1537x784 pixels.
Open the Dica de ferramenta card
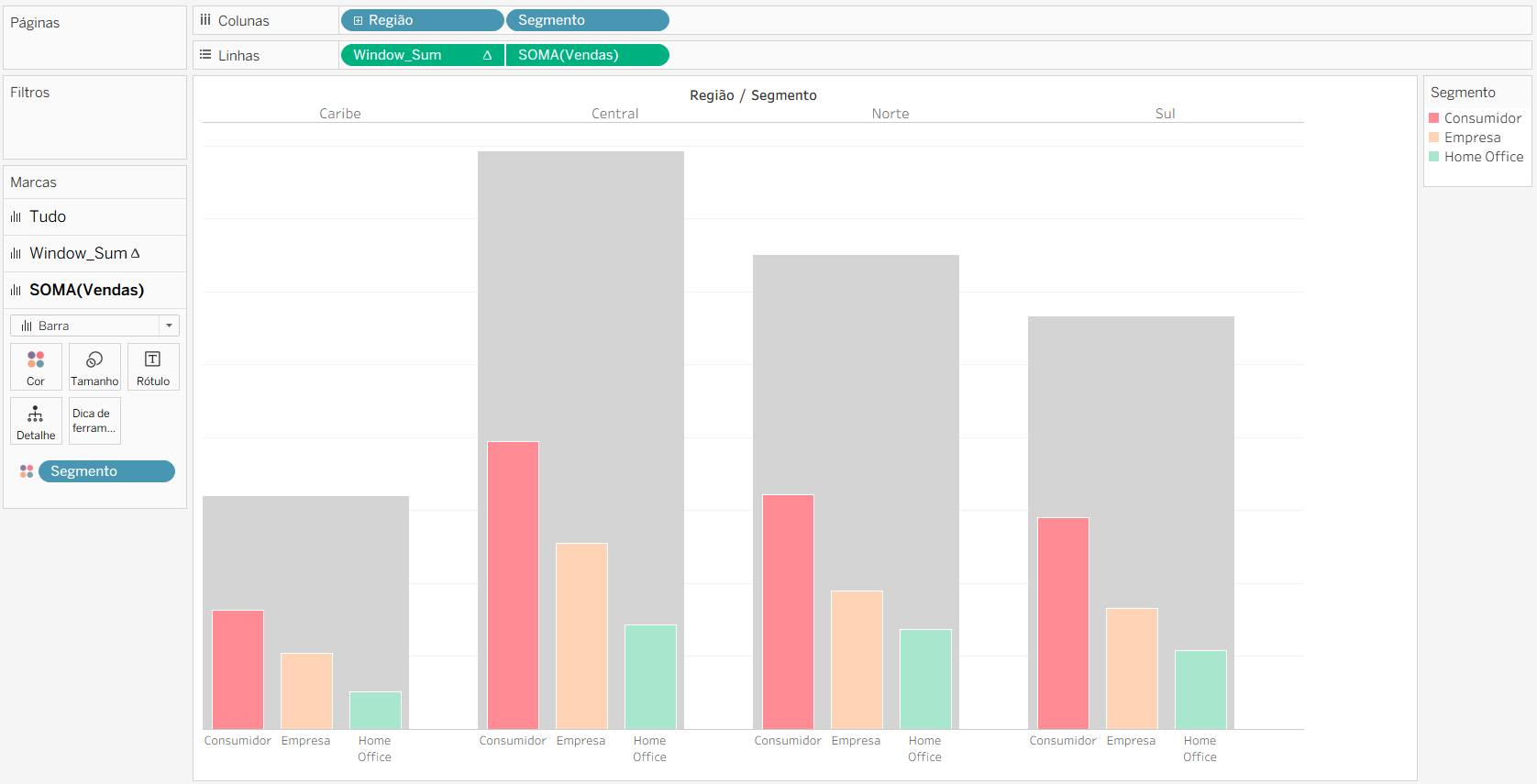pos(94,421)
